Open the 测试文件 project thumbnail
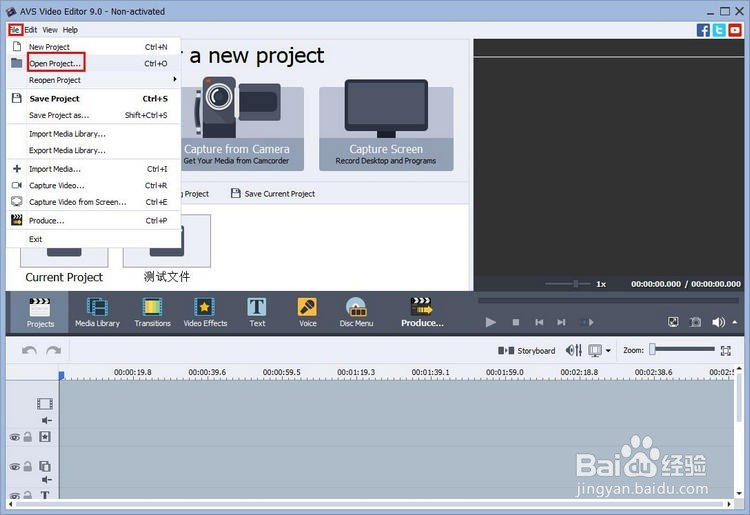Image resolution: width=750 pixels, height=515 pixels. (166, 249)
